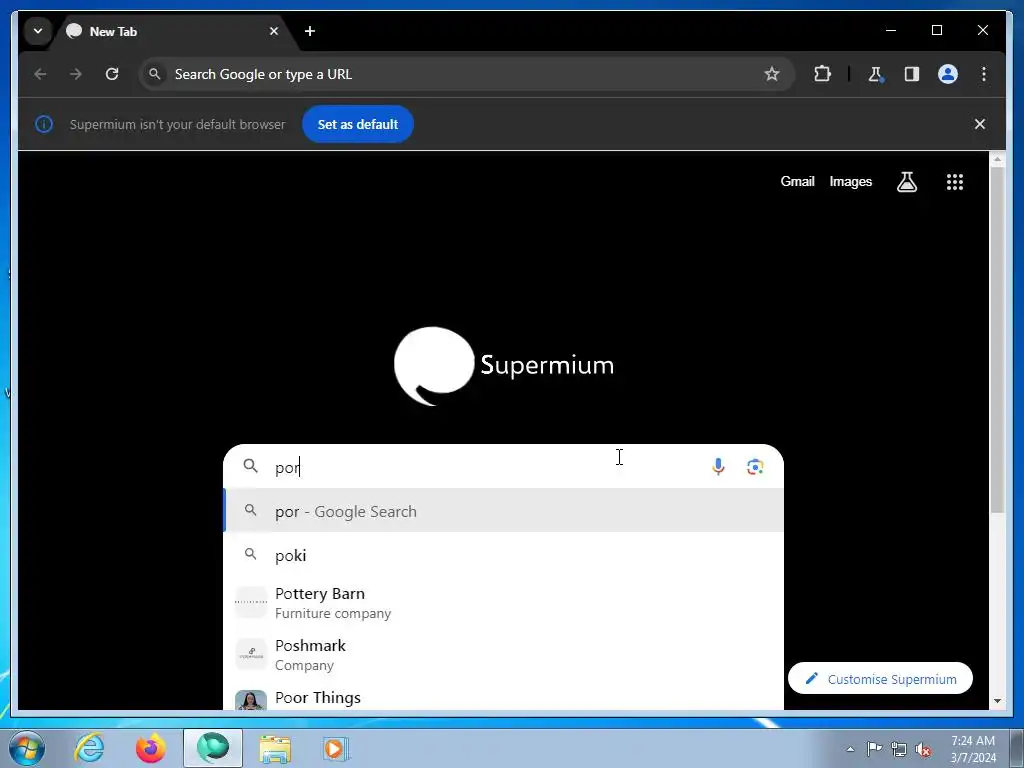Viewport: 1024px width, 768px height.
Task: Open the Google apps grid
Action: tap(955, 182)
